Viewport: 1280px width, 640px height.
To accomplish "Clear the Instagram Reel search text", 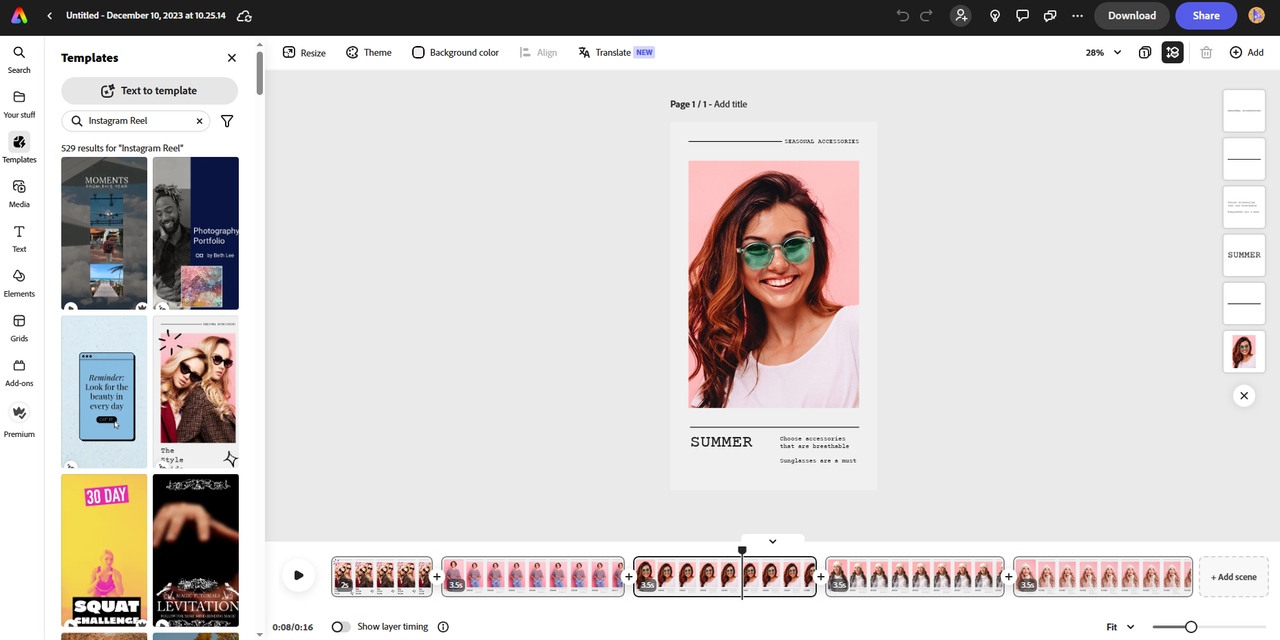I will coord(199,121).
